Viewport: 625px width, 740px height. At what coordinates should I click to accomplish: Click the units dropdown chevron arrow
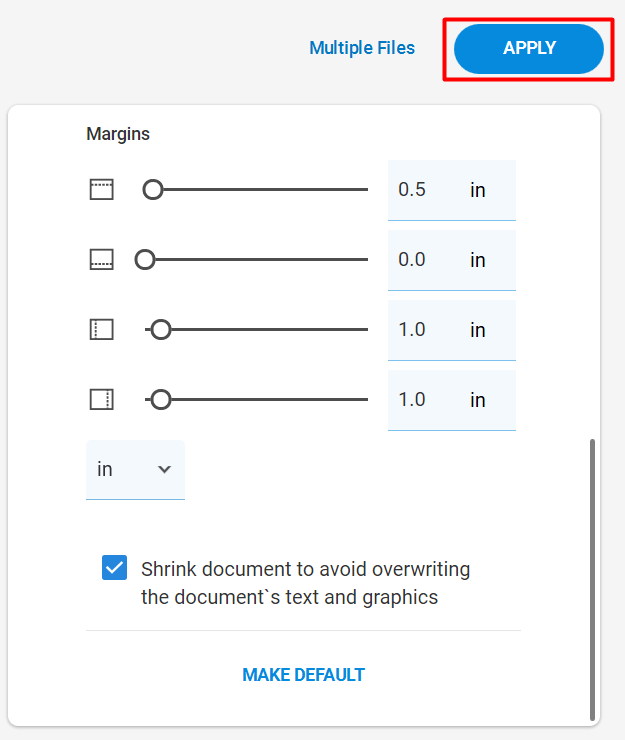164,470
